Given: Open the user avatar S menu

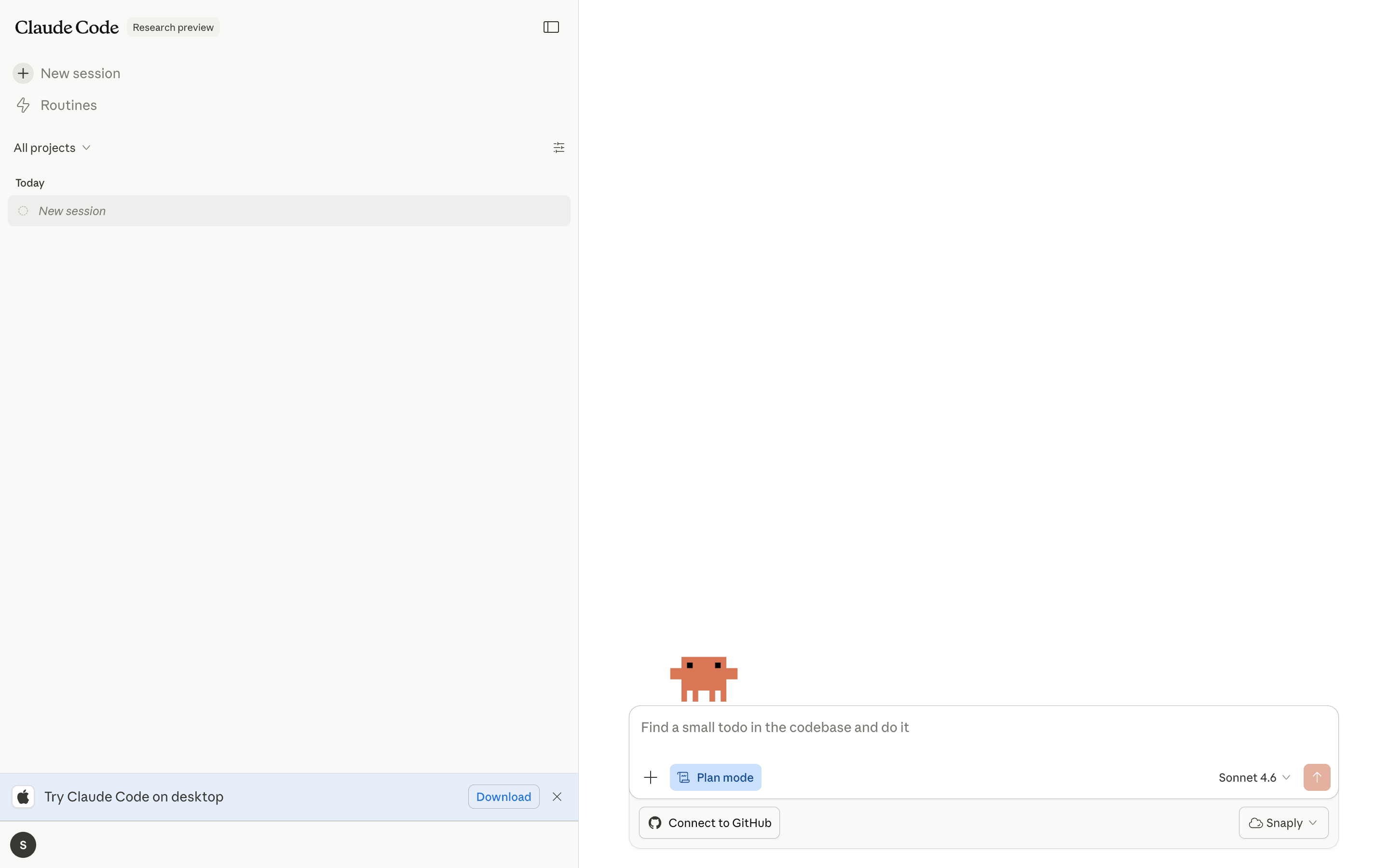Looking at the screenshot, I should [x=23, y=844].
